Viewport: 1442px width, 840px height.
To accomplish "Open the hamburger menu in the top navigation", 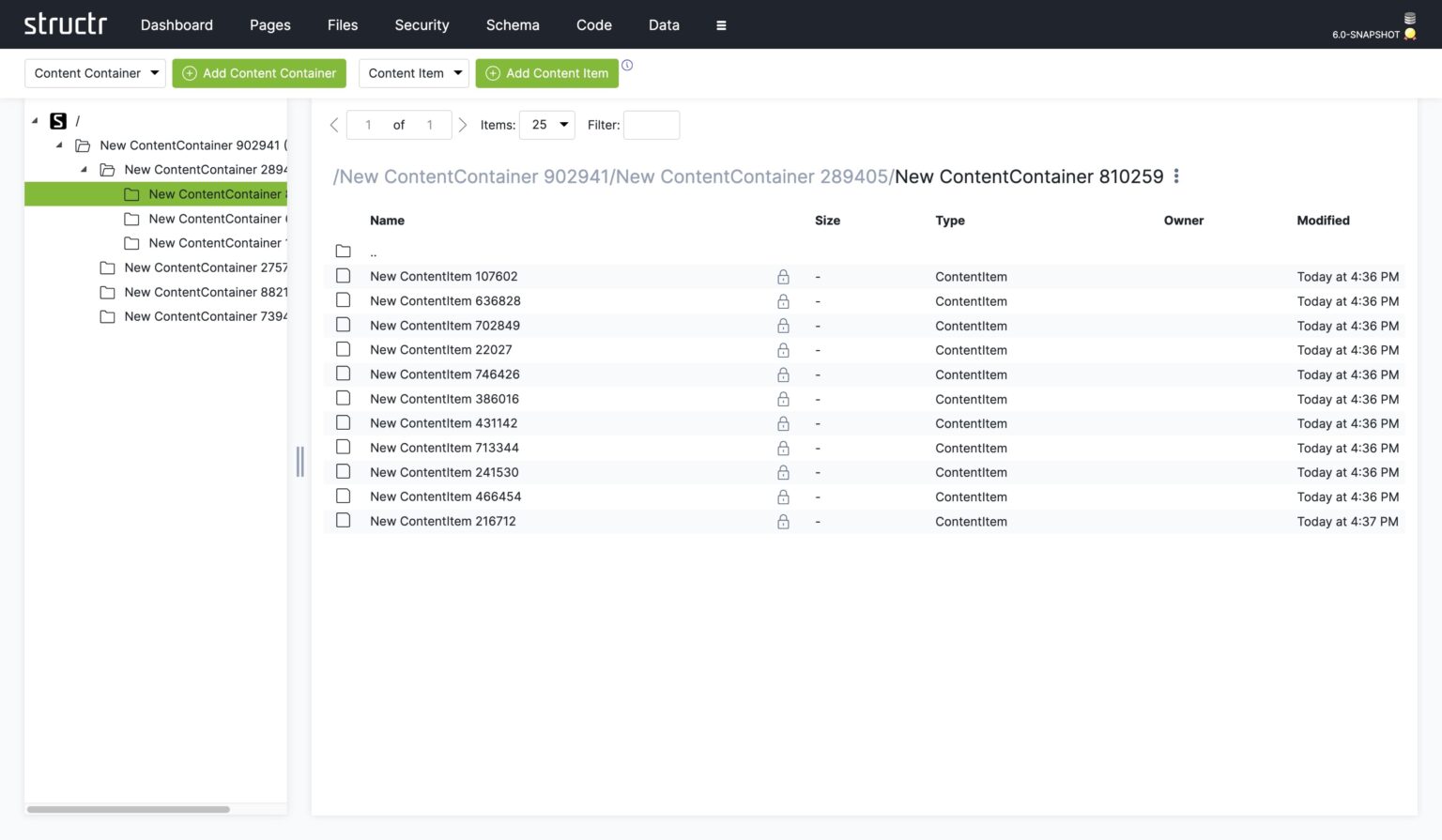I will [x=721, y=24].
